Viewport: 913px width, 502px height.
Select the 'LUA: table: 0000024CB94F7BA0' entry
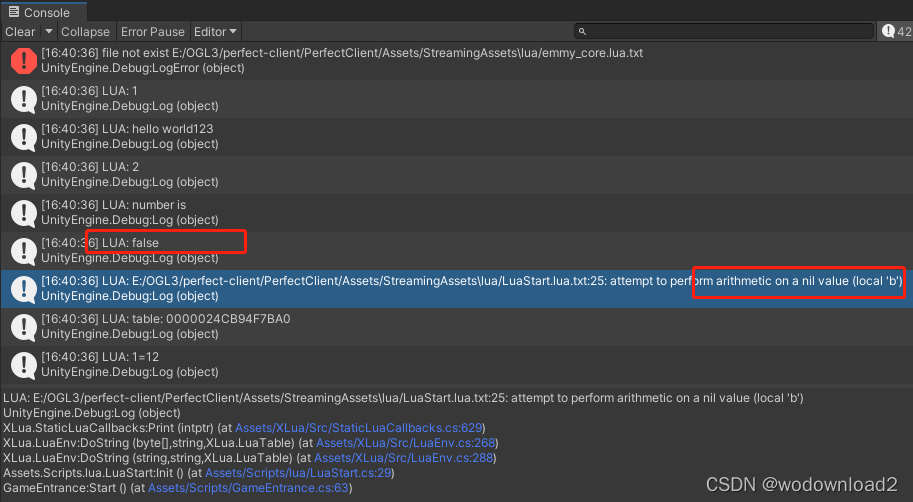point(456,327)
